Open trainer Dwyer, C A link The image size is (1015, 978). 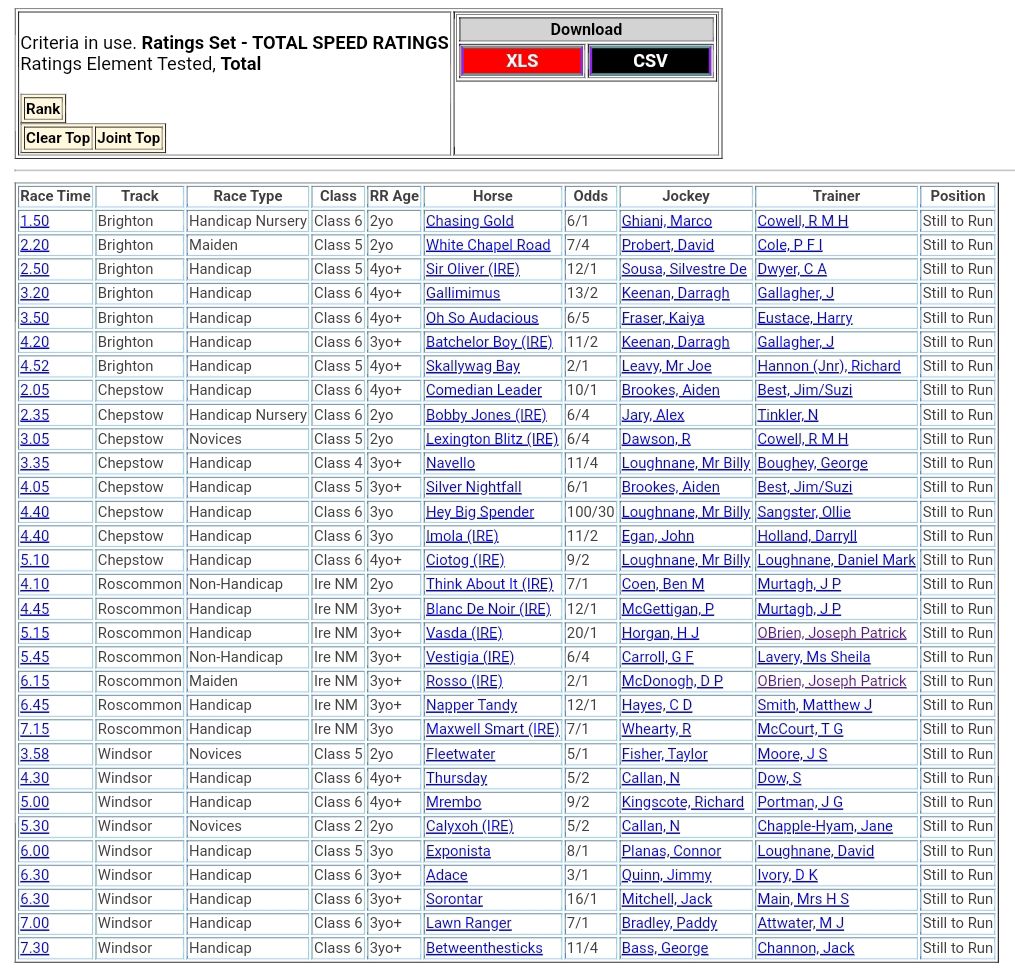click(x=791, y=269)
